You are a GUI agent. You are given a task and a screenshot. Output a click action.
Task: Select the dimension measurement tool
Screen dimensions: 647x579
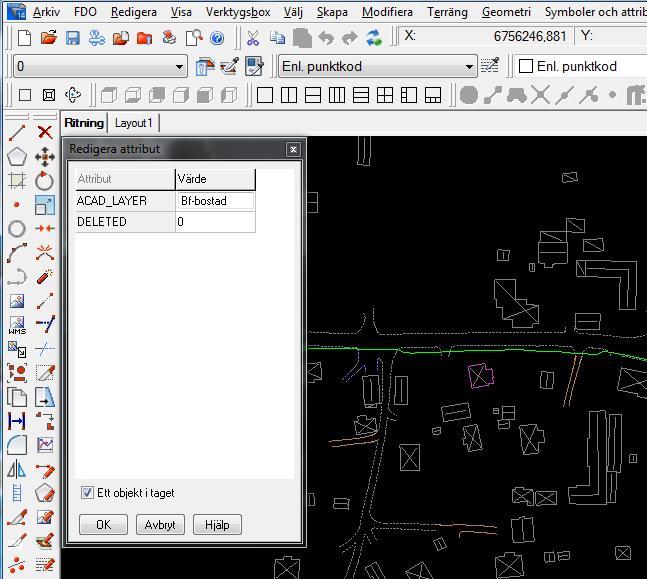coord(17,421)
